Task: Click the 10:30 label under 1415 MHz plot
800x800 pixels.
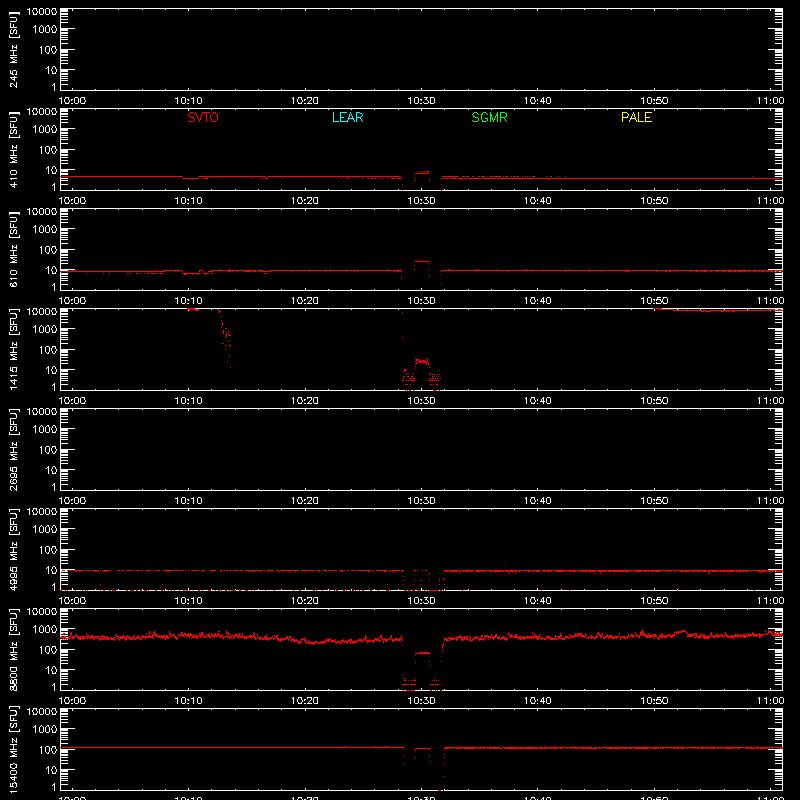Action: click(421, 401)
